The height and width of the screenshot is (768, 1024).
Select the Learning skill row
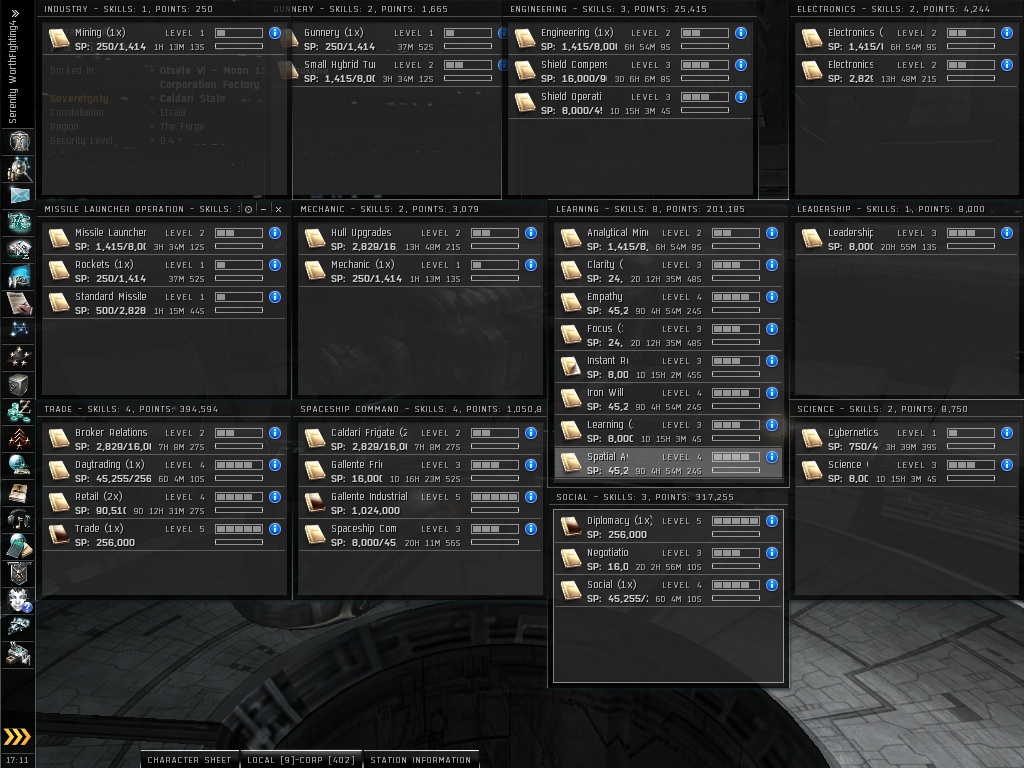669,431
